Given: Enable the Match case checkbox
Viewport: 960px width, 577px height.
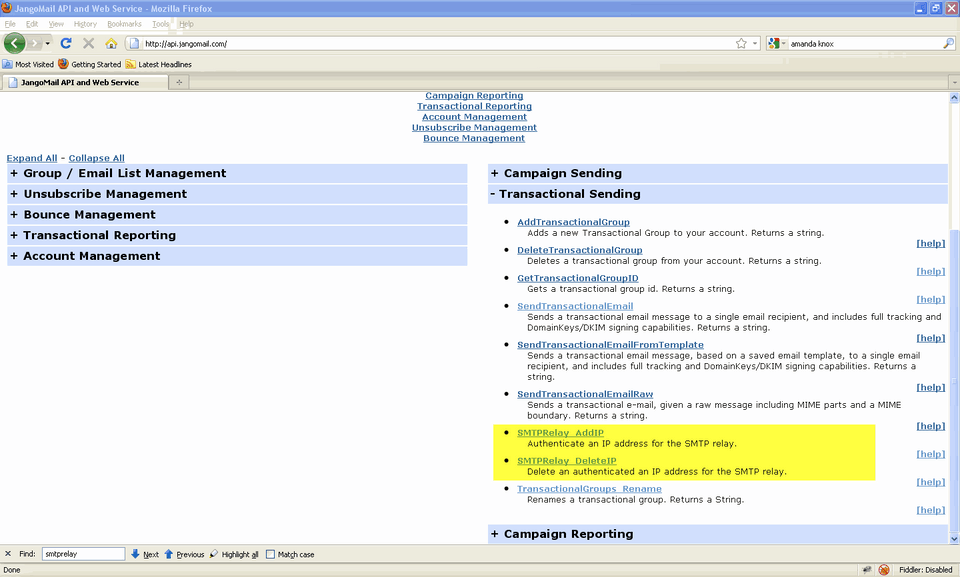Looking at the screenshot, I should coord(270,554).
